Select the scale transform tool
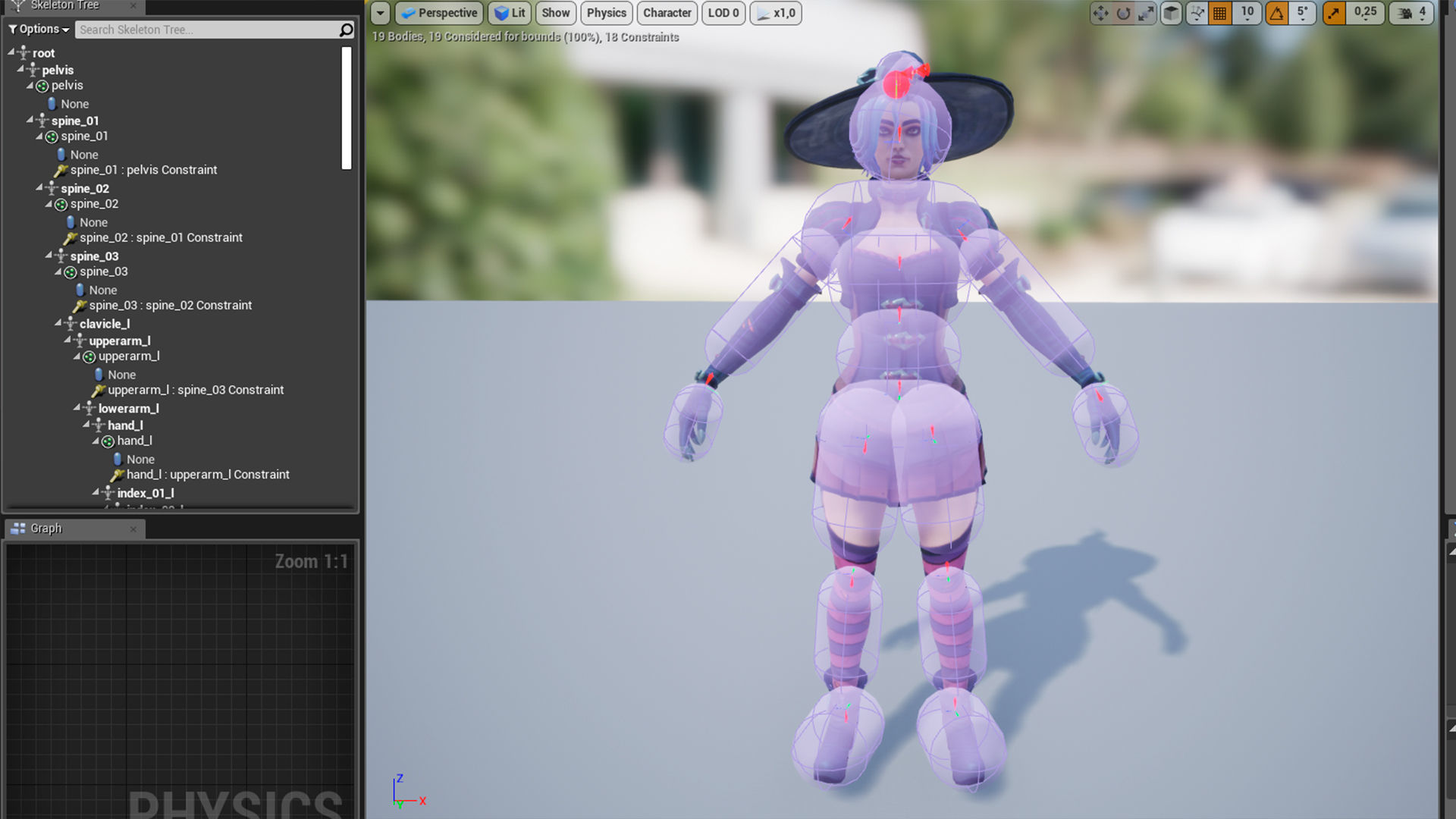Image resolution: width=1456 pixels, height=819 pixels. (x=1146, y=13)
